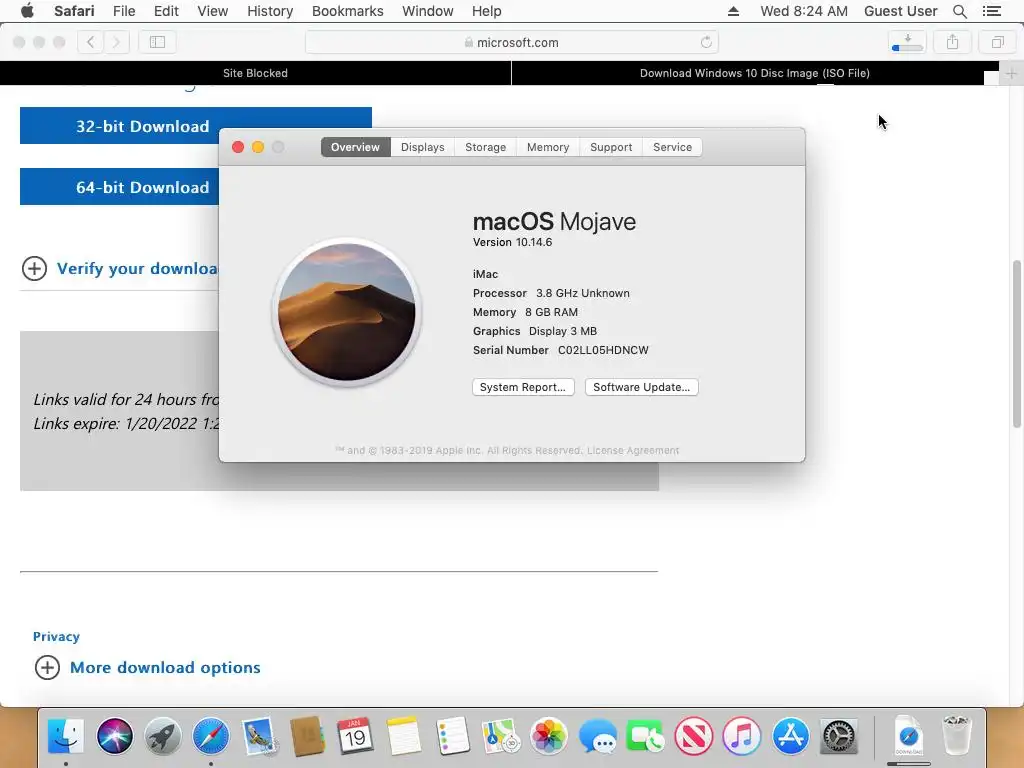Open Finder from the dock
The image size is (1024, 768).
coord(65,736)
